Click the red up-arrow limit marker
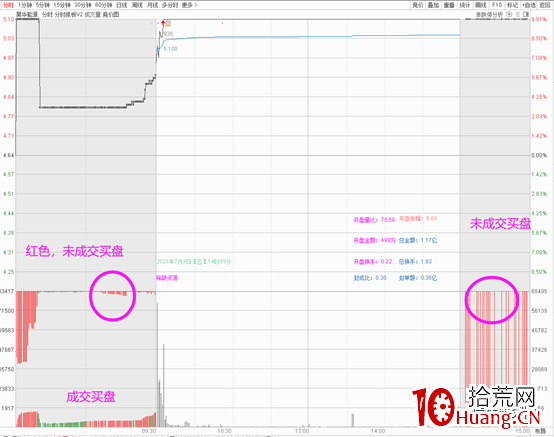The height and width of the screenshot is (437, 554). [163, 24]
